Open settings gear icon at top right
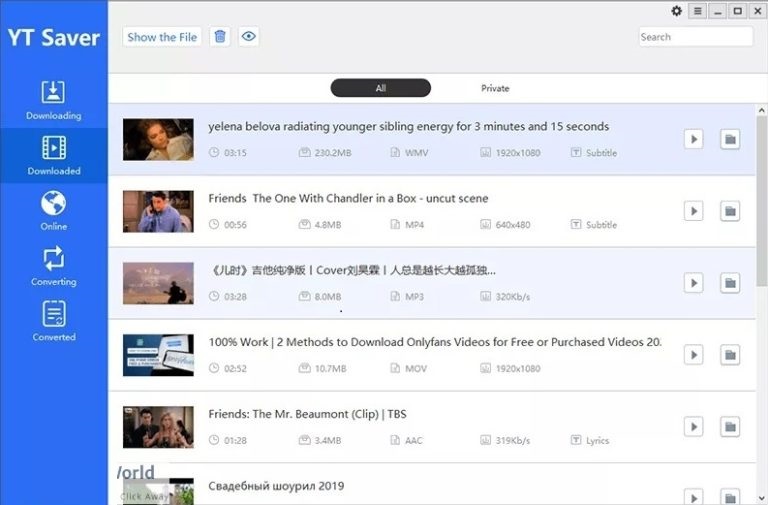Image resolution: width=768 pixels, height=505 pixels. pos(676,11)
